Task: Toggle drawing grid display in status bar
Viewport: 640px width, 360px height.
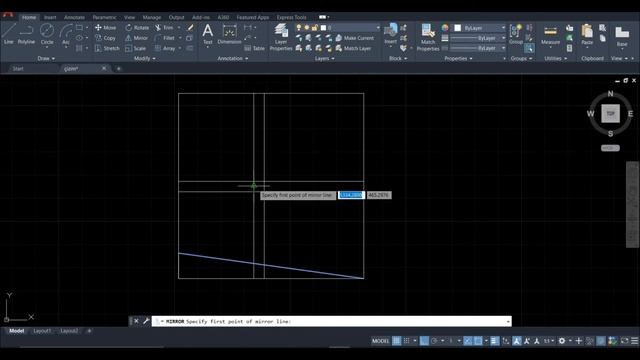Action: [x=396, y=341]
